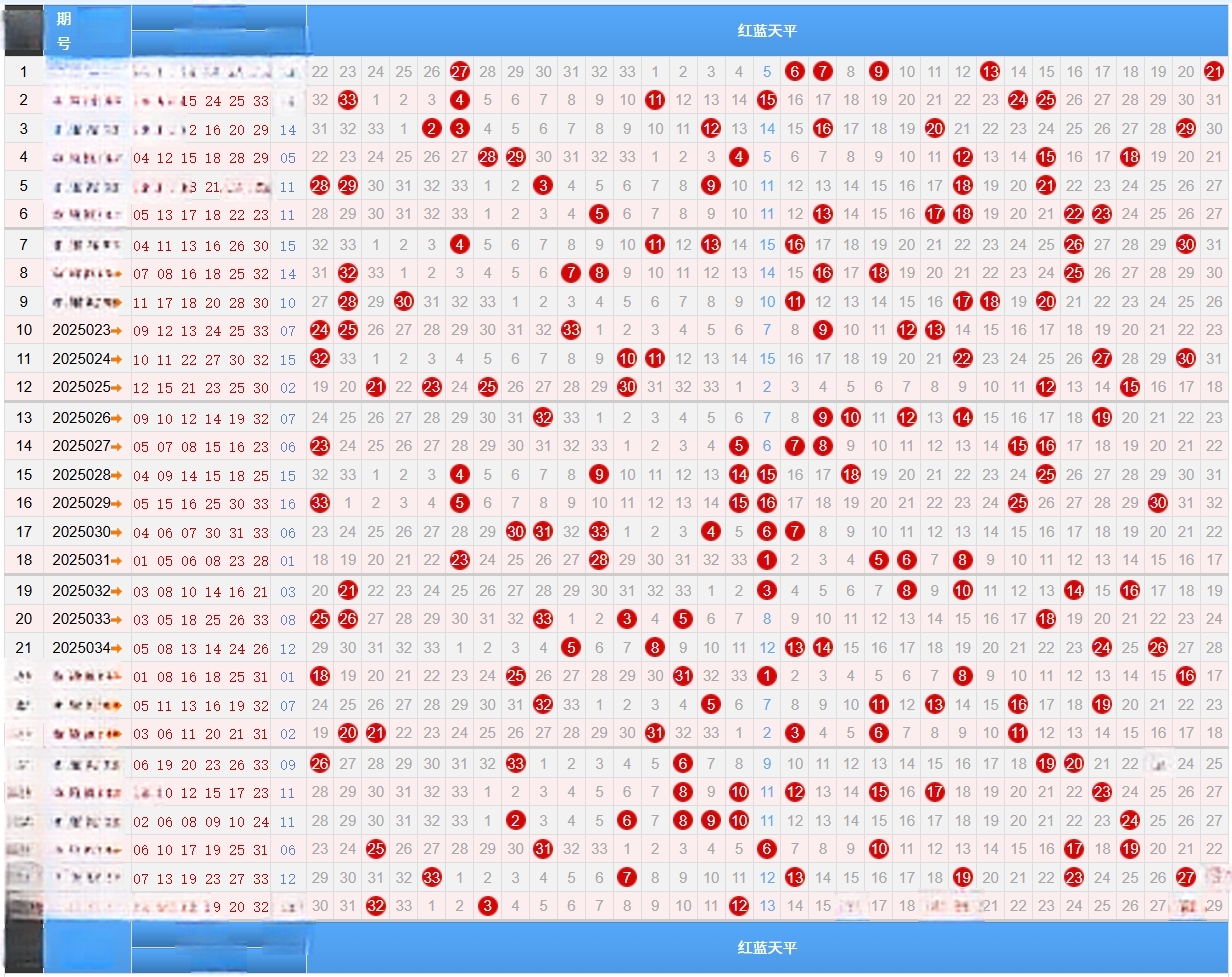Click red ball 32 in the 2025024 row
Viewport: 1232px width, 977px height.
tap(320, 359)
